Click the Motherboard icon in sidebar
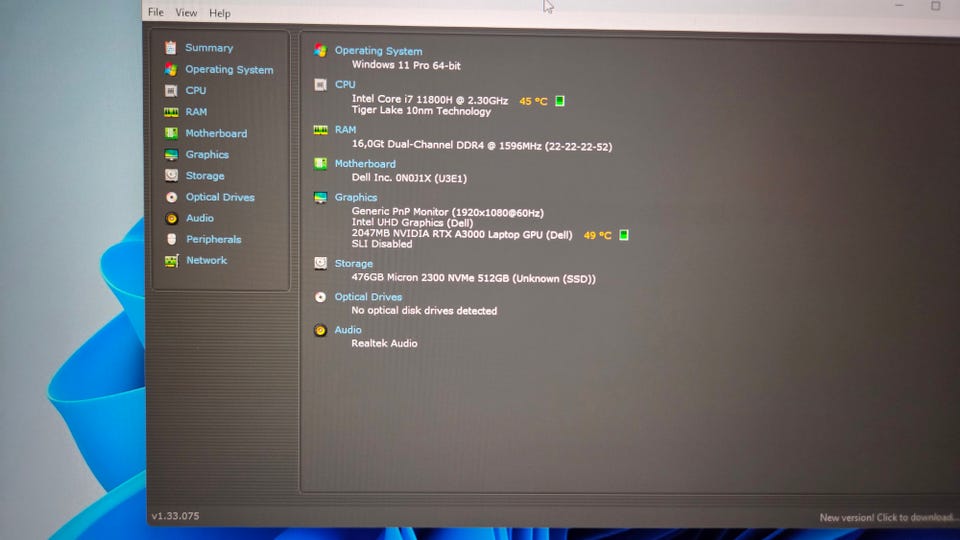960x540 pixels. click(171, 133)
